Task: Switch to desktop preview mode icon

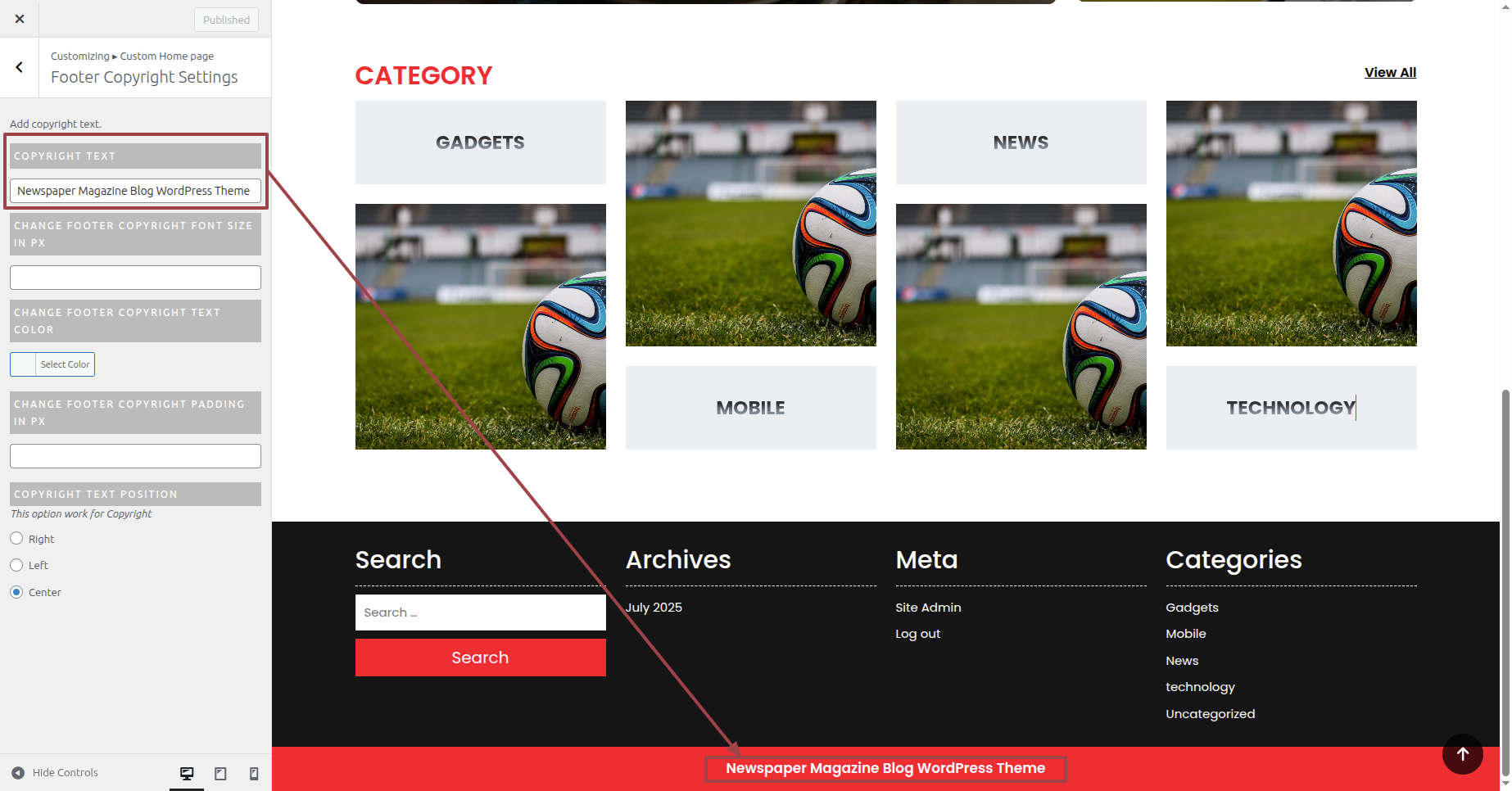Action: 187,773
